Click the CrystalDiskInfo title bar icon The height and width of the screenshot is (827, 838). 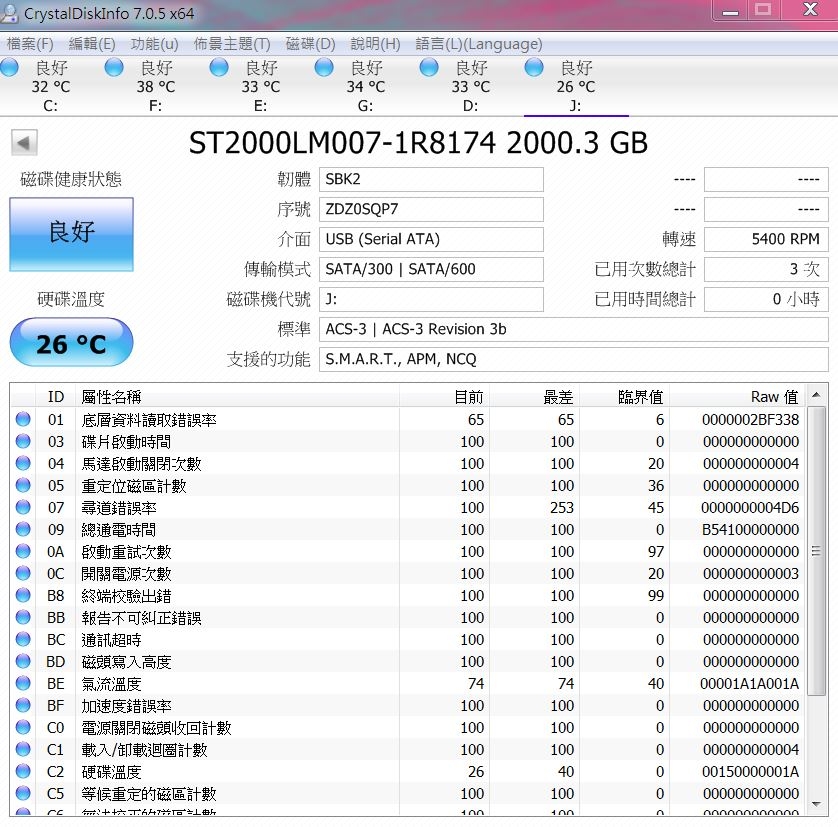pos(10,13)
